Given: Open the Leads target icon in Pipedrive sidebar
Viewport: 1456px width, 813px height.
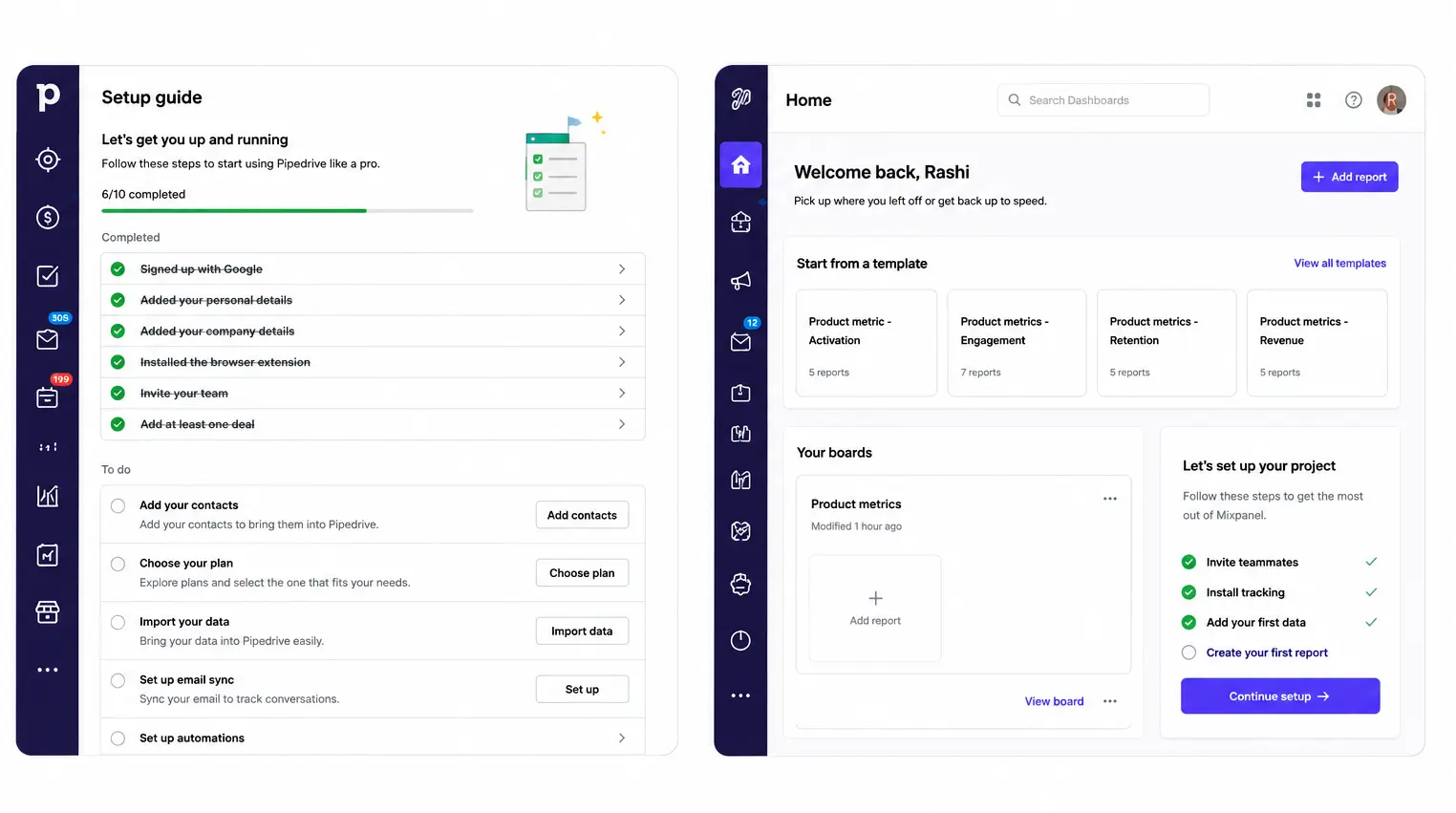Looking at the screenshot, I should coord(48,160).
